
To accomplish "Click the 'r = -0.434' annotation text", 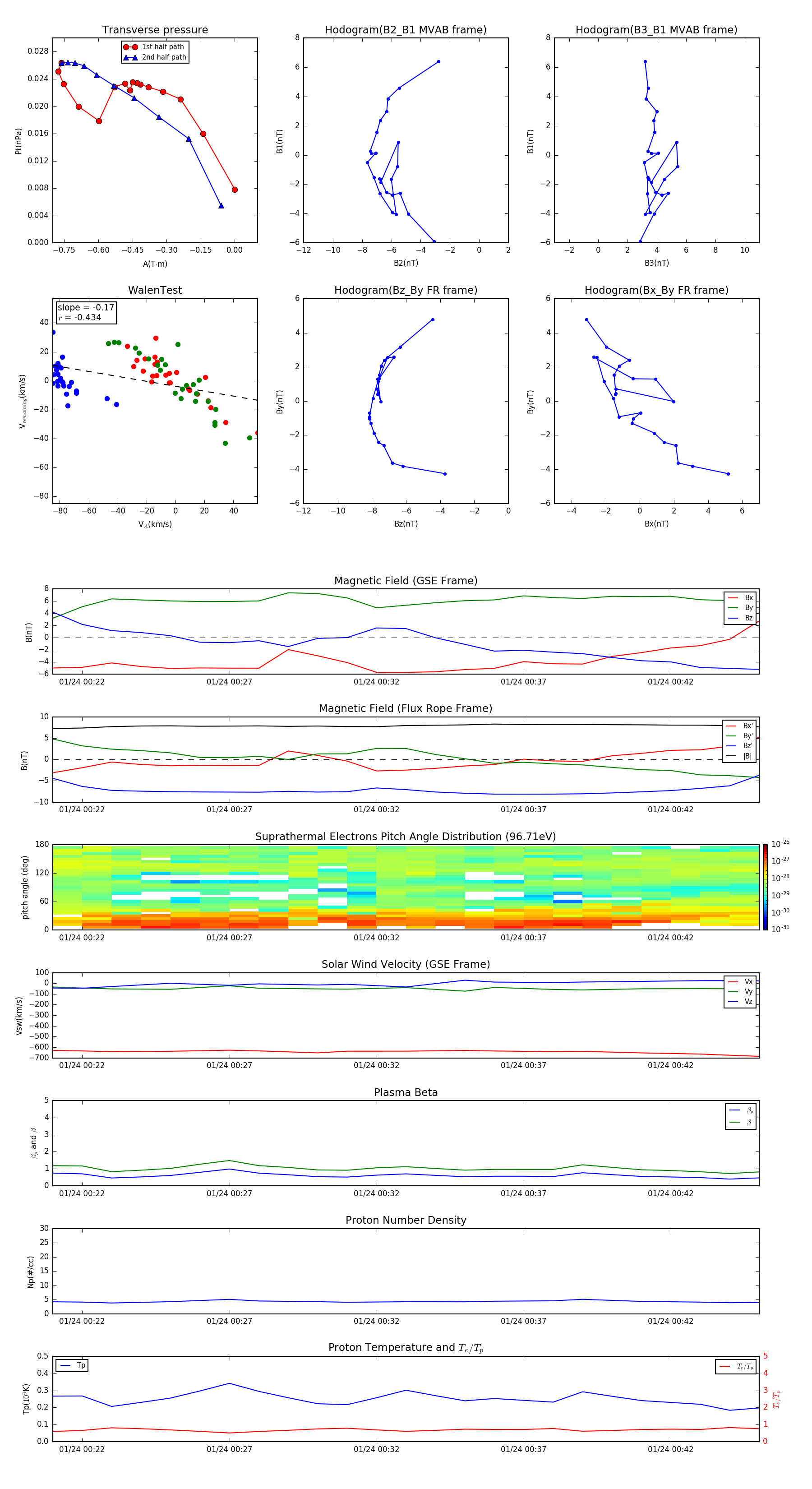I will tap(80, 317).
